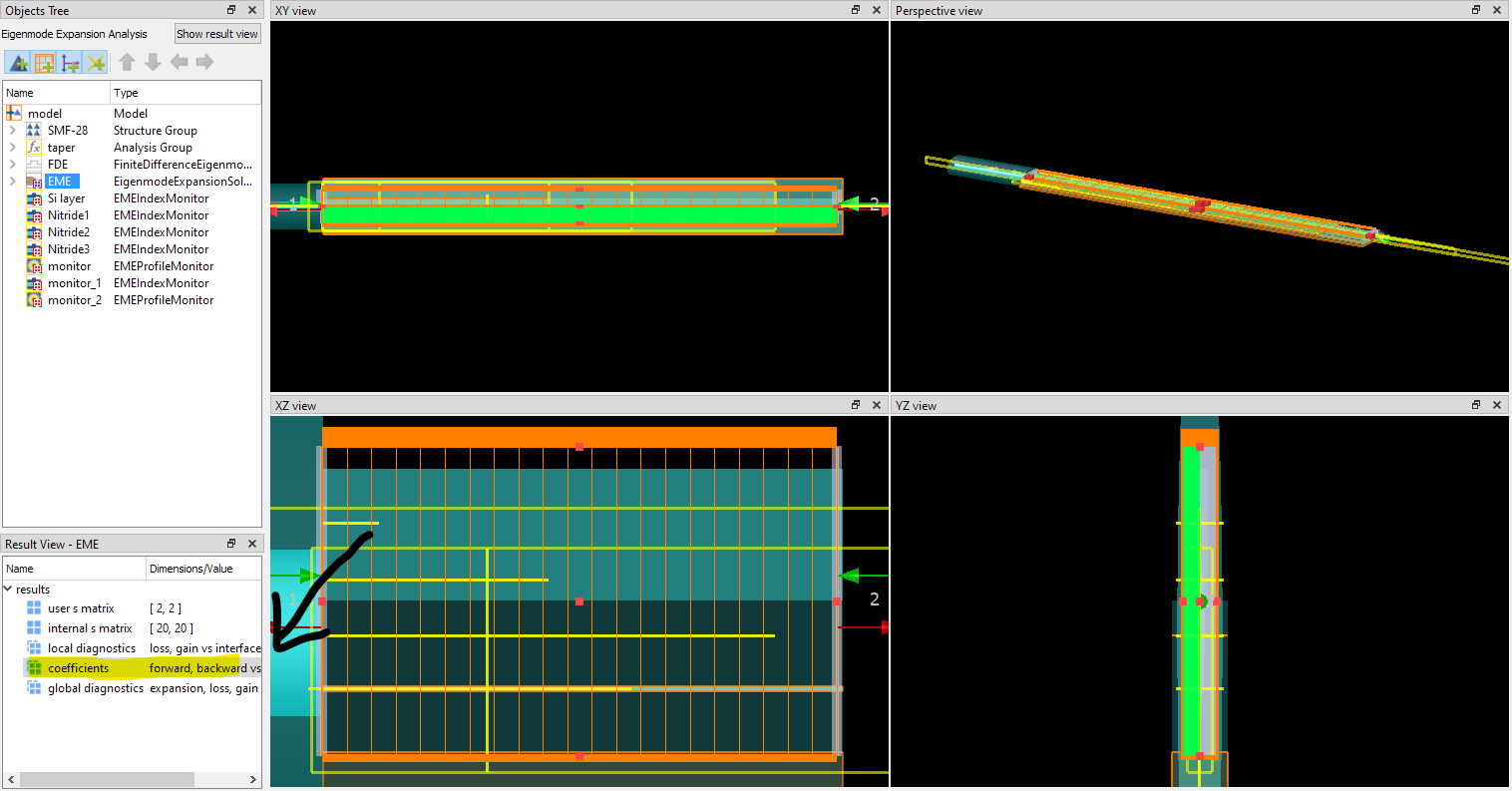Float the Objects Tree panel
Viewport: 1512px width, 791px height.
231,10
